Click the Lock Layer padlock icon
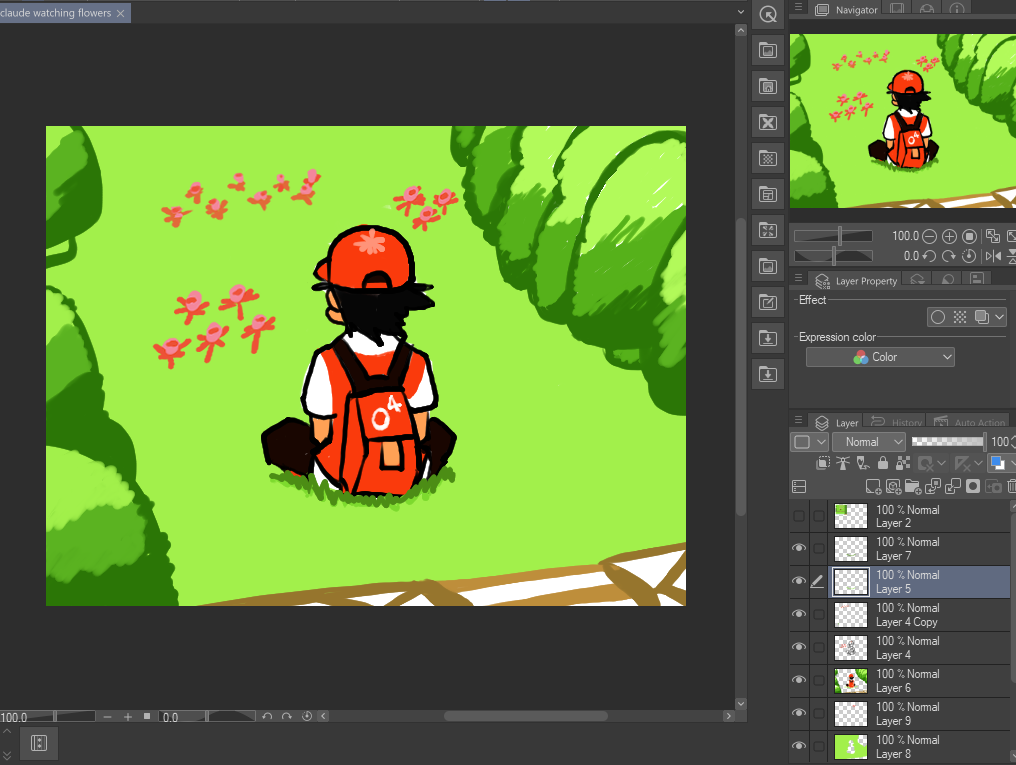 tap(883, 463)
